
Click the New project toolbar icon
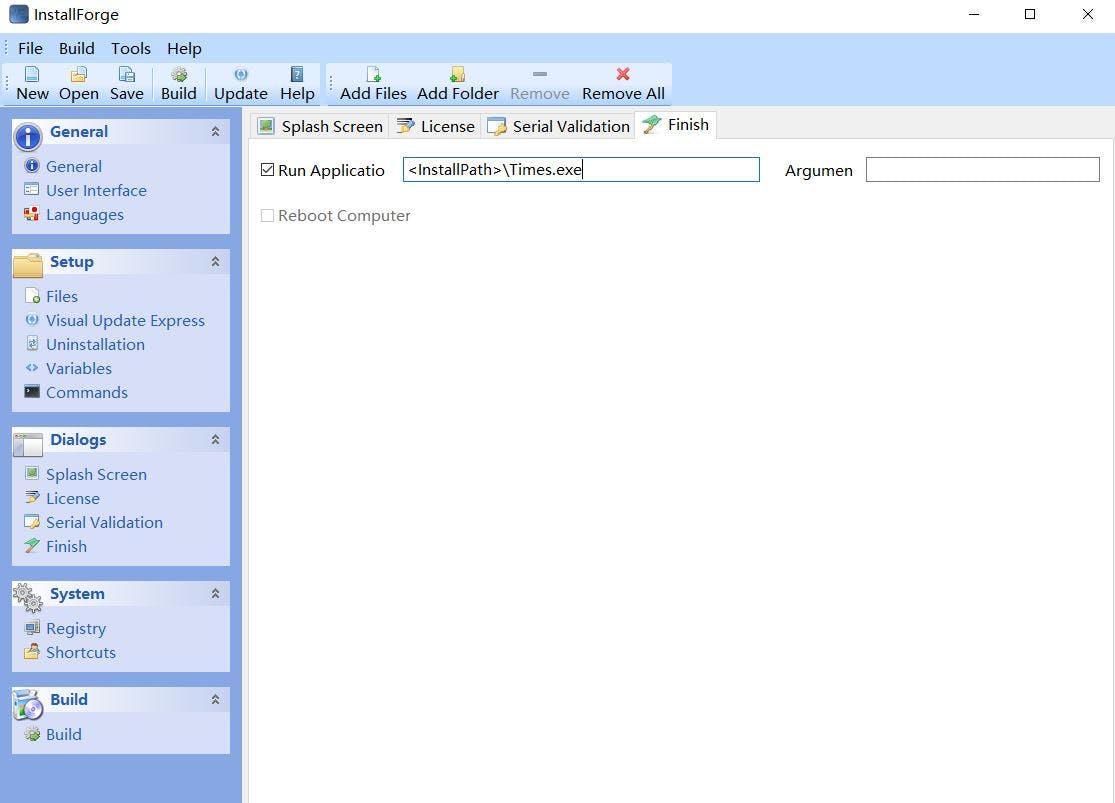click(x=32, y=74)
